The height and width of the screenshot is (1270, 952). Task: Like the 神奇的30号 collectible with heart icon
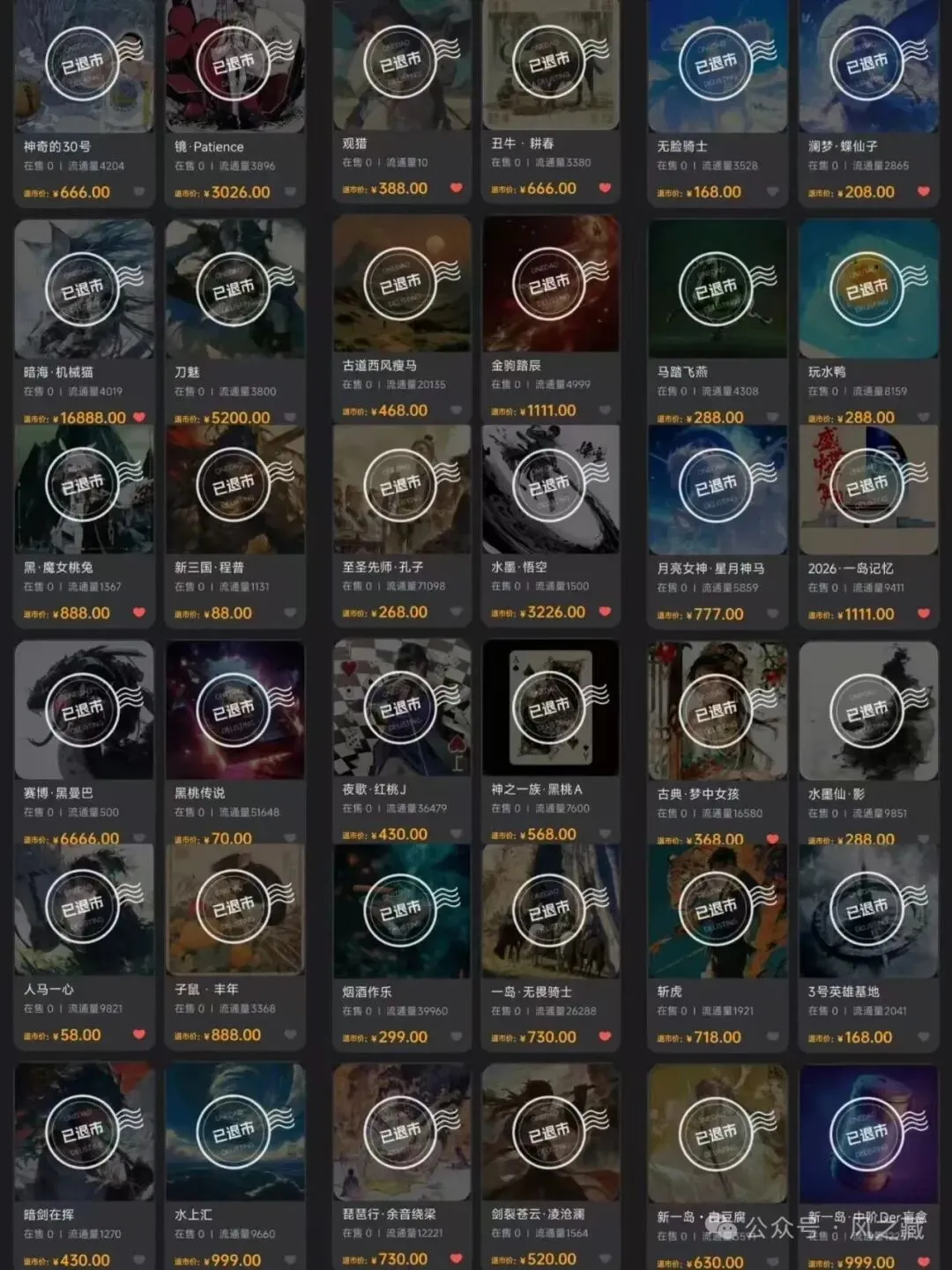coord(139,192)
